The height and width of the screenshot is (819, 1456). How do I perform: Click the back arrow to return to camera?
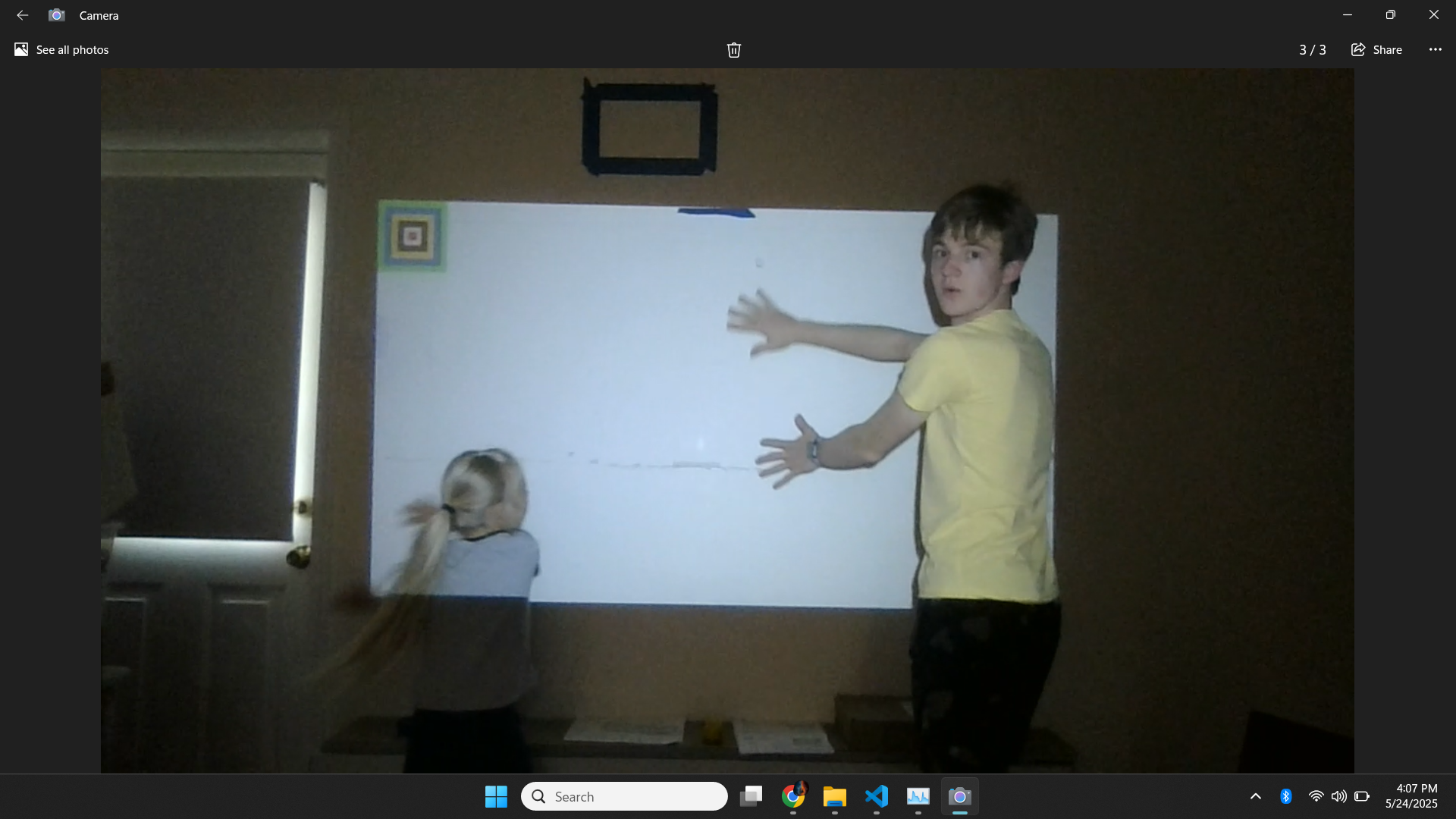[x=22, y=14]
